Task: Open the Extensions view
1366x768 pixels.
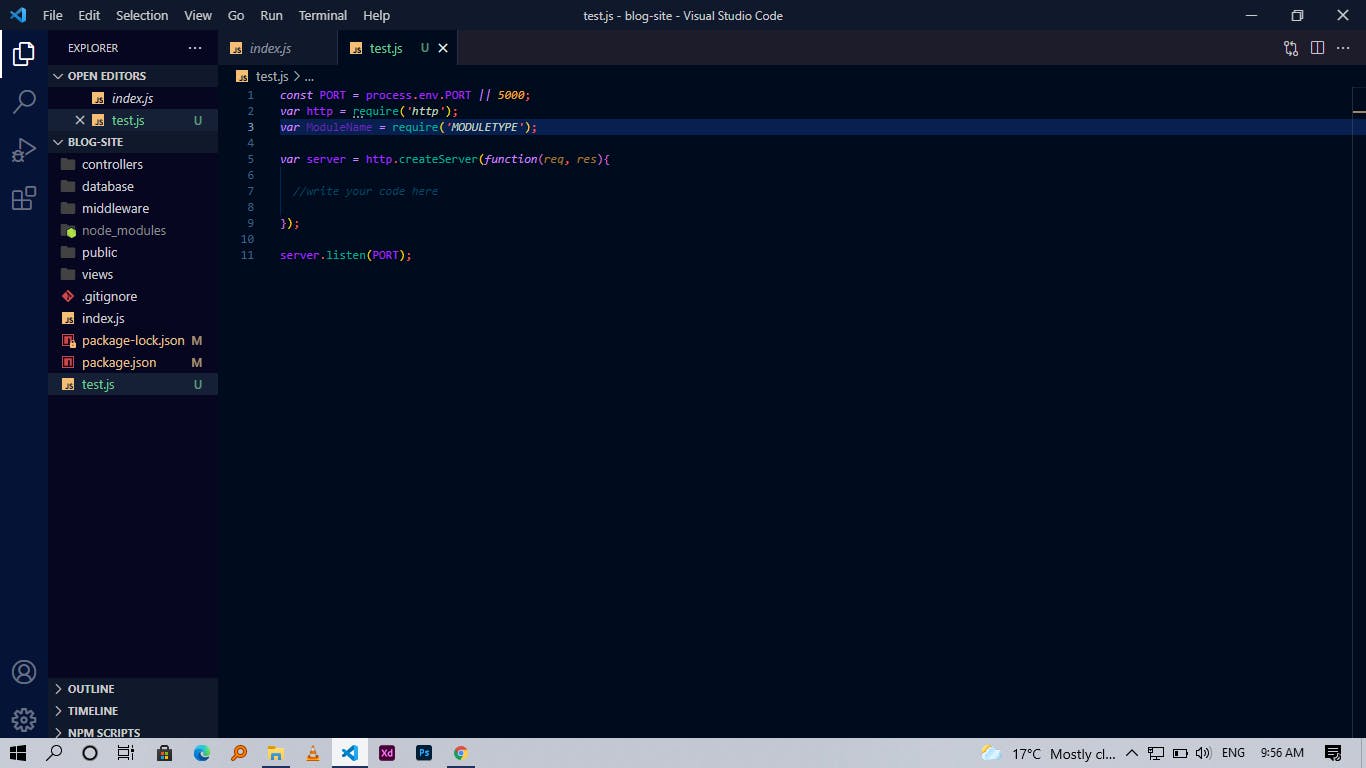Action: [24, 198]
